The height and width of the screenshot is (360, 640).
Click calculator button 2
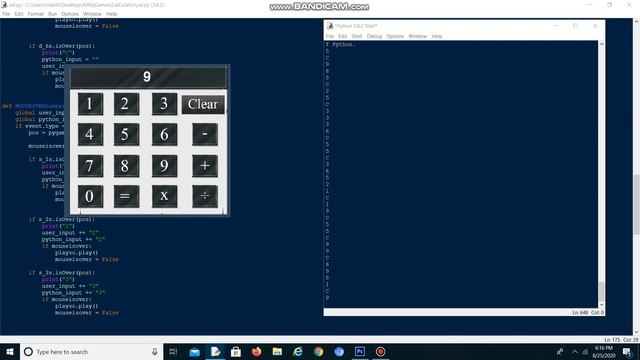pos(126,104)
